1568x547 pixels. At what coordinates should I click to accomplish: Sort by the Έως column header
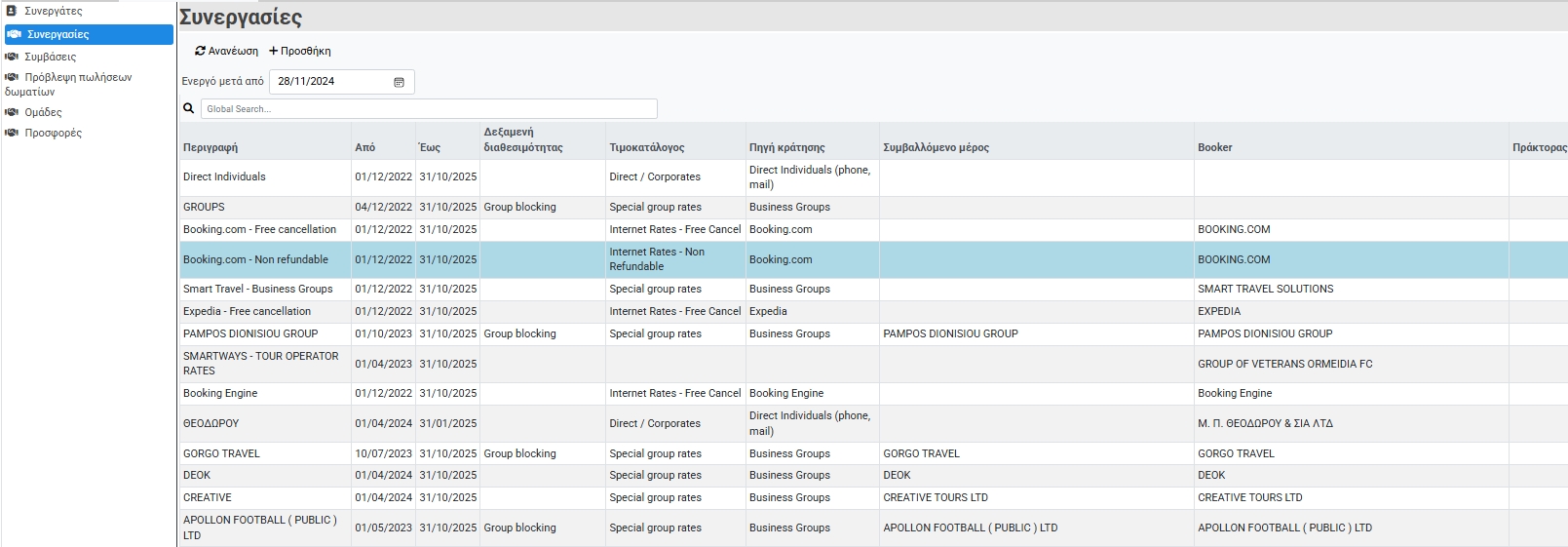(430, 147)
